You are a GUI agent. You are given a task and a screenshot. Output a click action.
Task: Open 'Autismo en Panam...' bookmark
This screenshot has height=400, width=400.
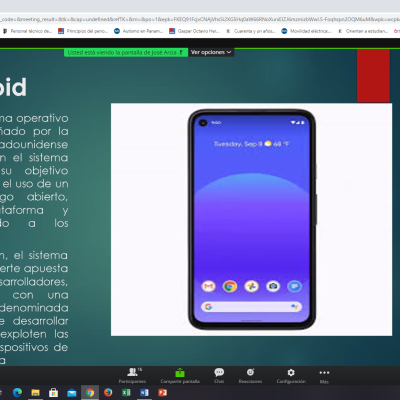(139, 31)
